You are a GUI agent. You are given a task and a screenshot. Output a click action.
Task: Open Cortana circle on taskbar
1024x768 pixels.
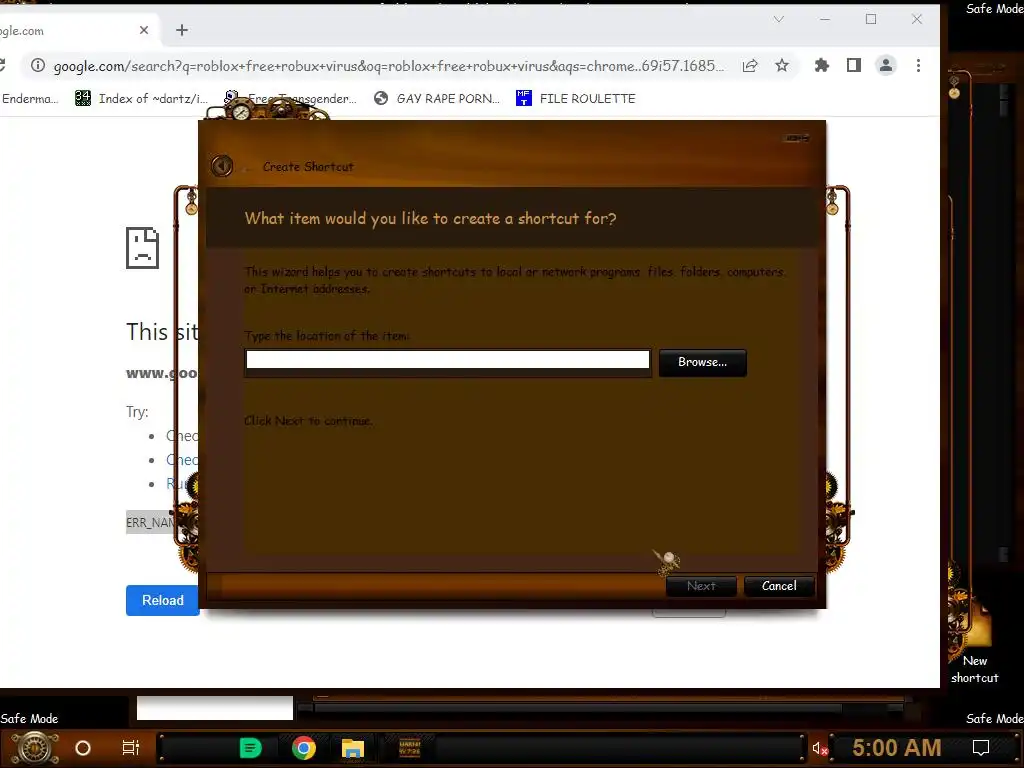tap(83, 748)
